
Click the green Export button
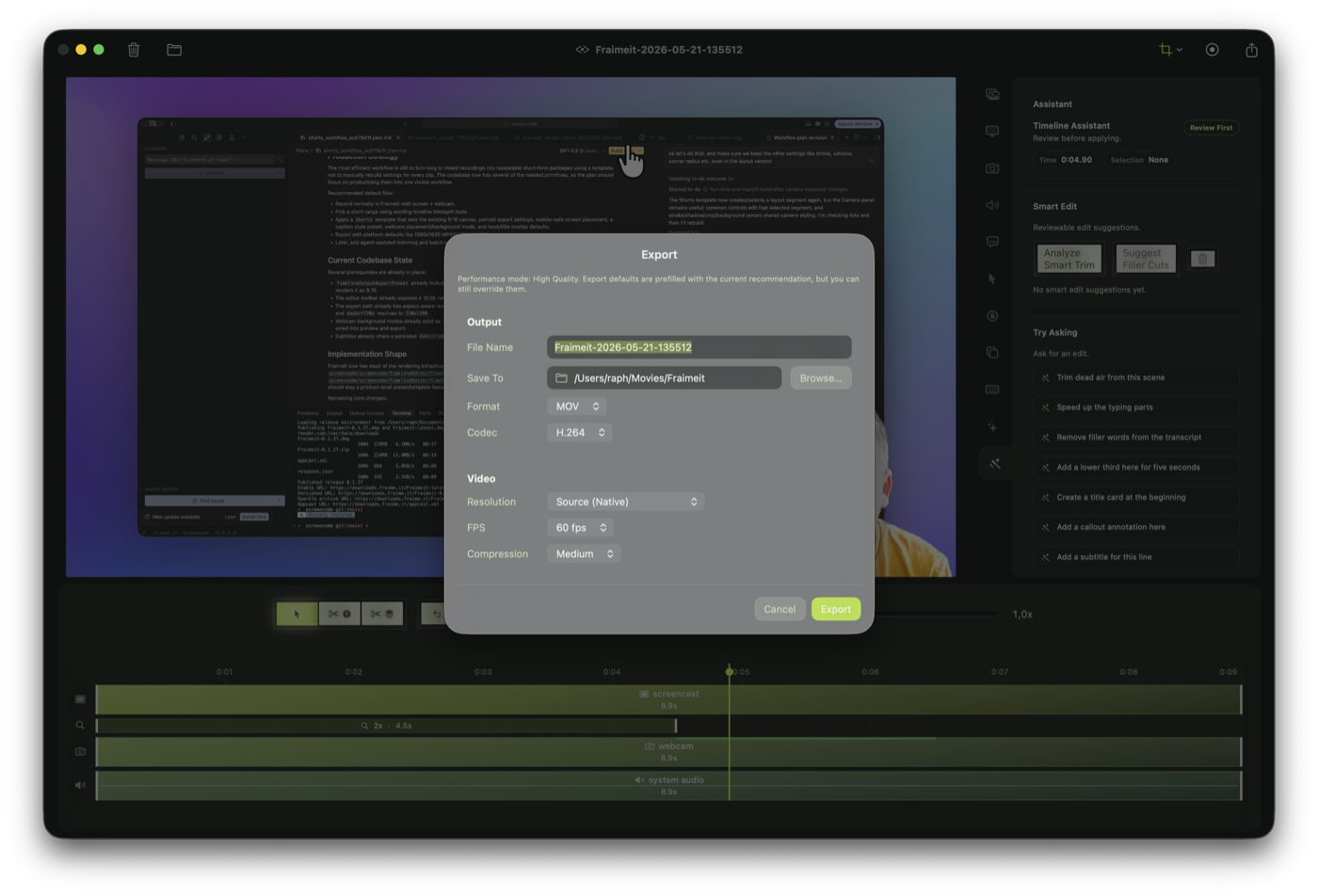pyautogui.click(x=835, y=609)
